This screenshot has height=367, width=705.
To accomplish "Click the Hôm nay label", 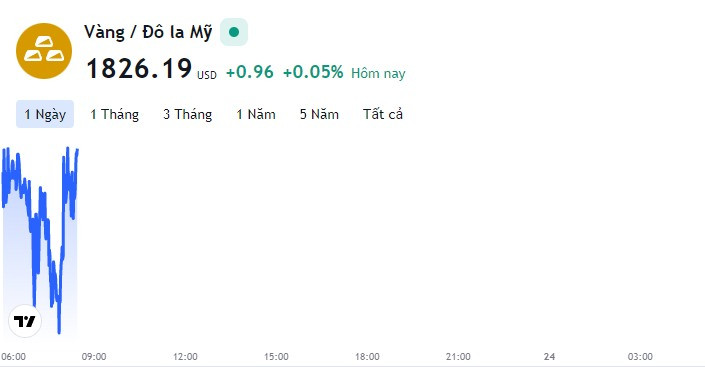I will (x=378, y=73).
